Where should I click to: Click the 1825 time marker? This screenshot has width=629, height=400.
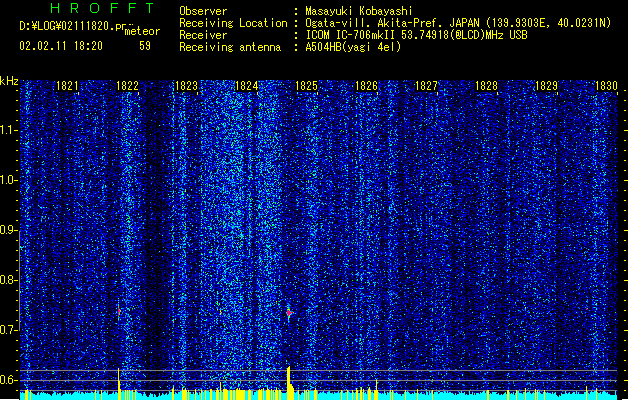pos(306,86)
